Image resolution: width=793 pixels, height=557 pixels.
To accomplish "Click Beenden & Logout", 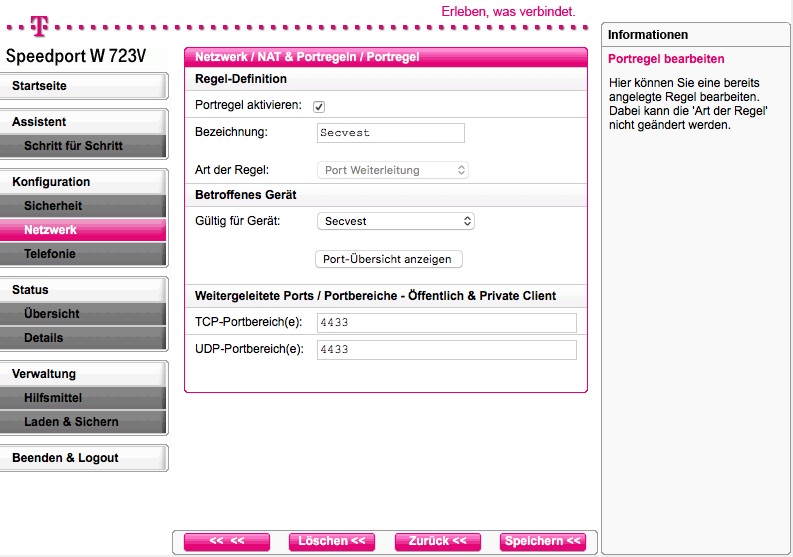I will (x=83, y=458).
